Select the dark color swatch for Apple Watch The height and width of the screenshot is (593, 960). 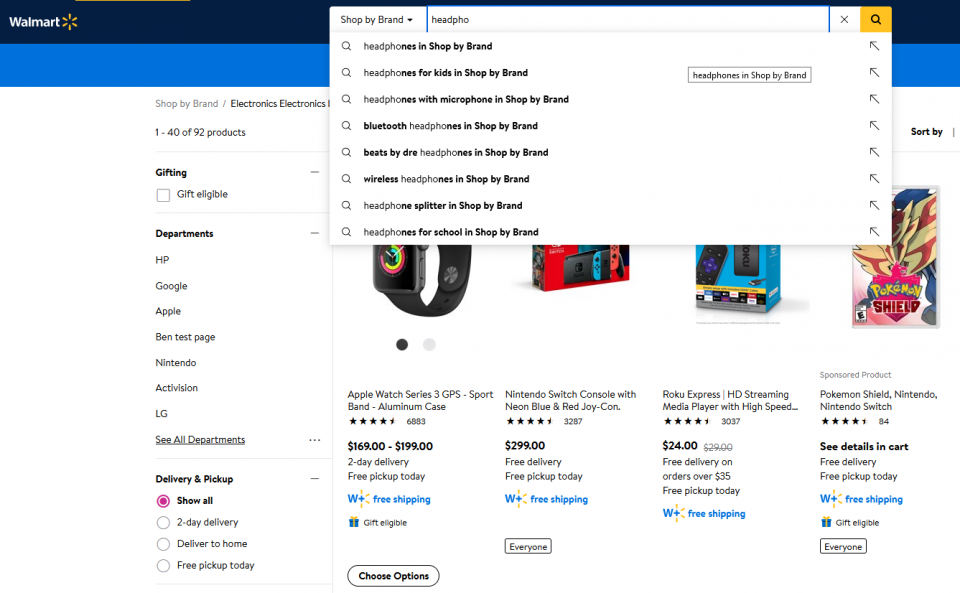click(x=402, y=345)
